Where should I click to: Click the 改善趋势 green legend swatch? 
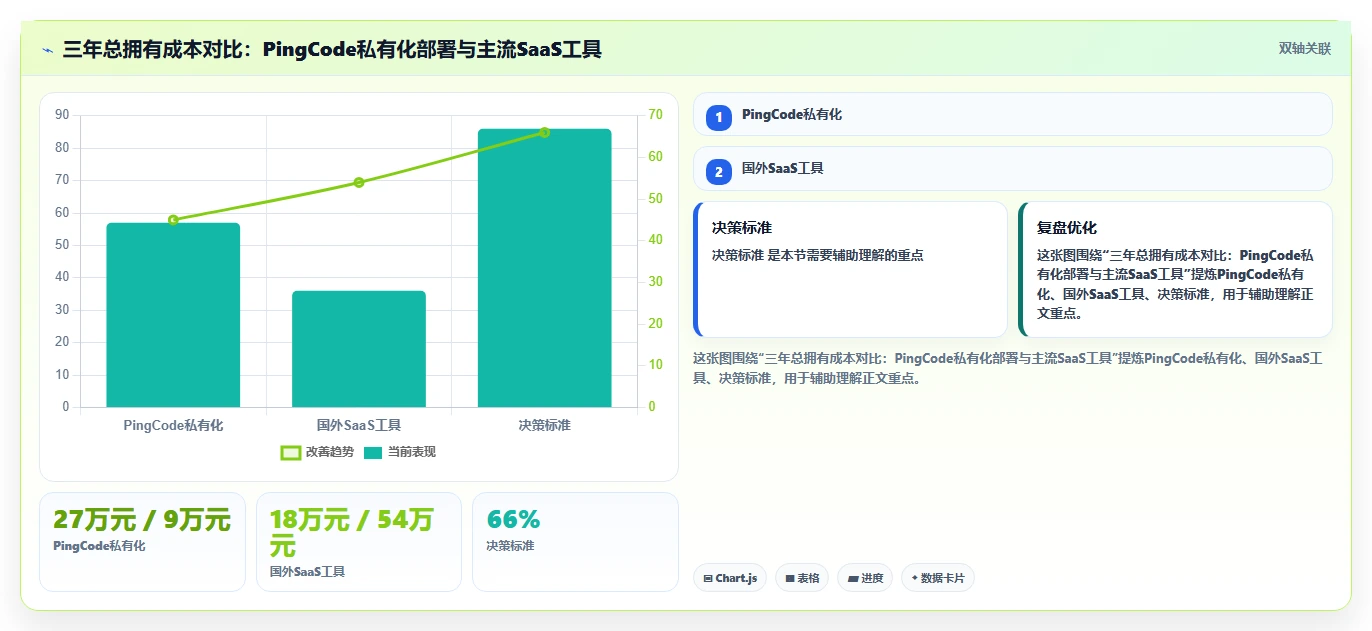pos(291,452)
